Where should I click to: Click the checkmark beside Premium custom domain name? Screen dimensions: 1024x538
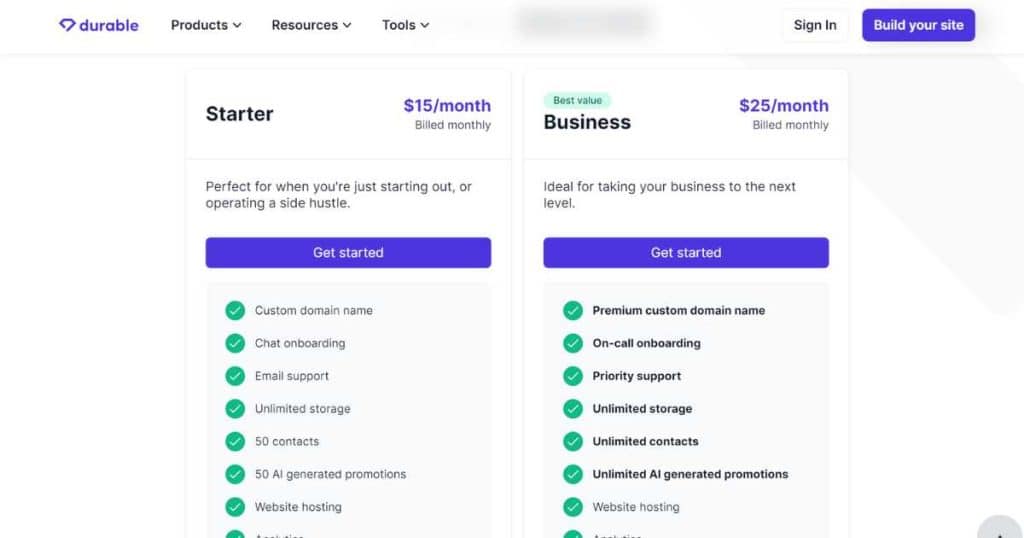click(573, 310)
